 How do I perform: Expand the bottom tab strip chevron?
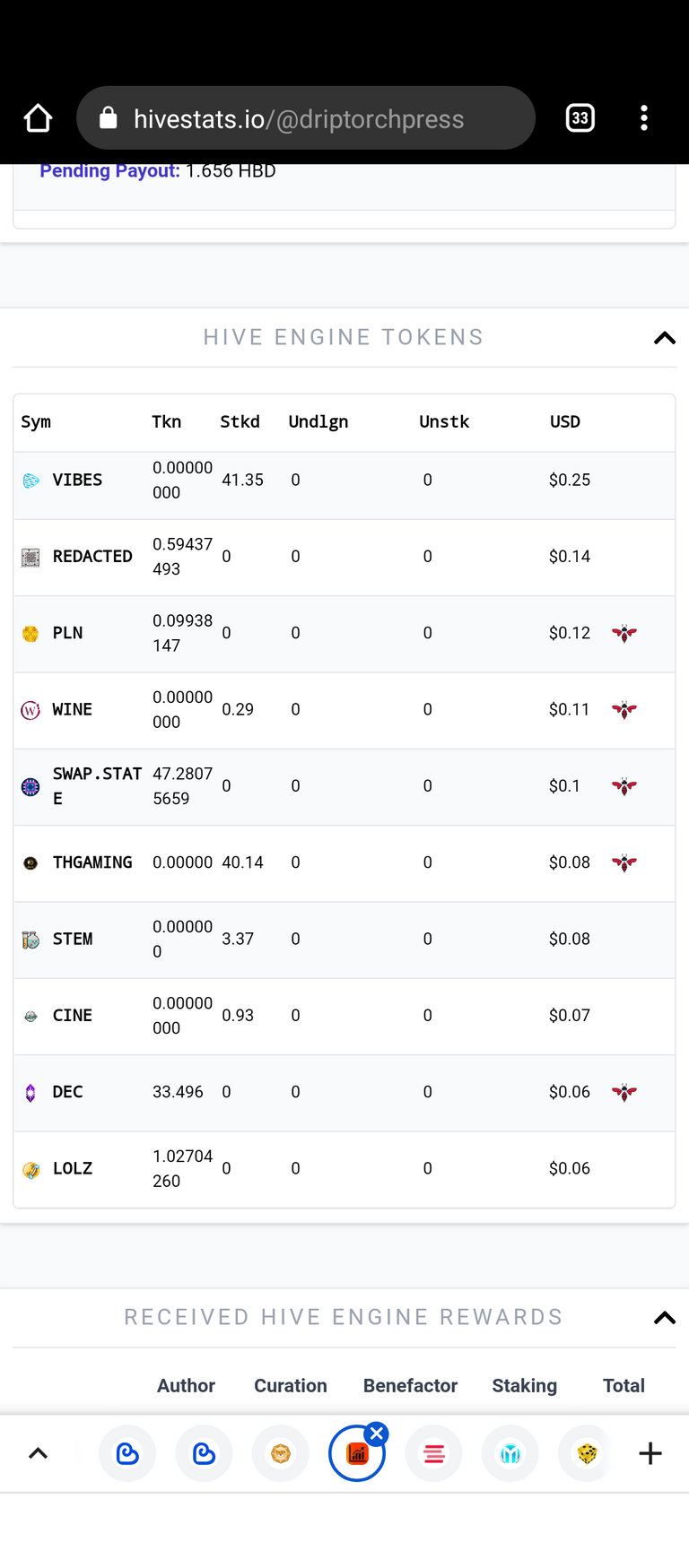coord(38,1453)
